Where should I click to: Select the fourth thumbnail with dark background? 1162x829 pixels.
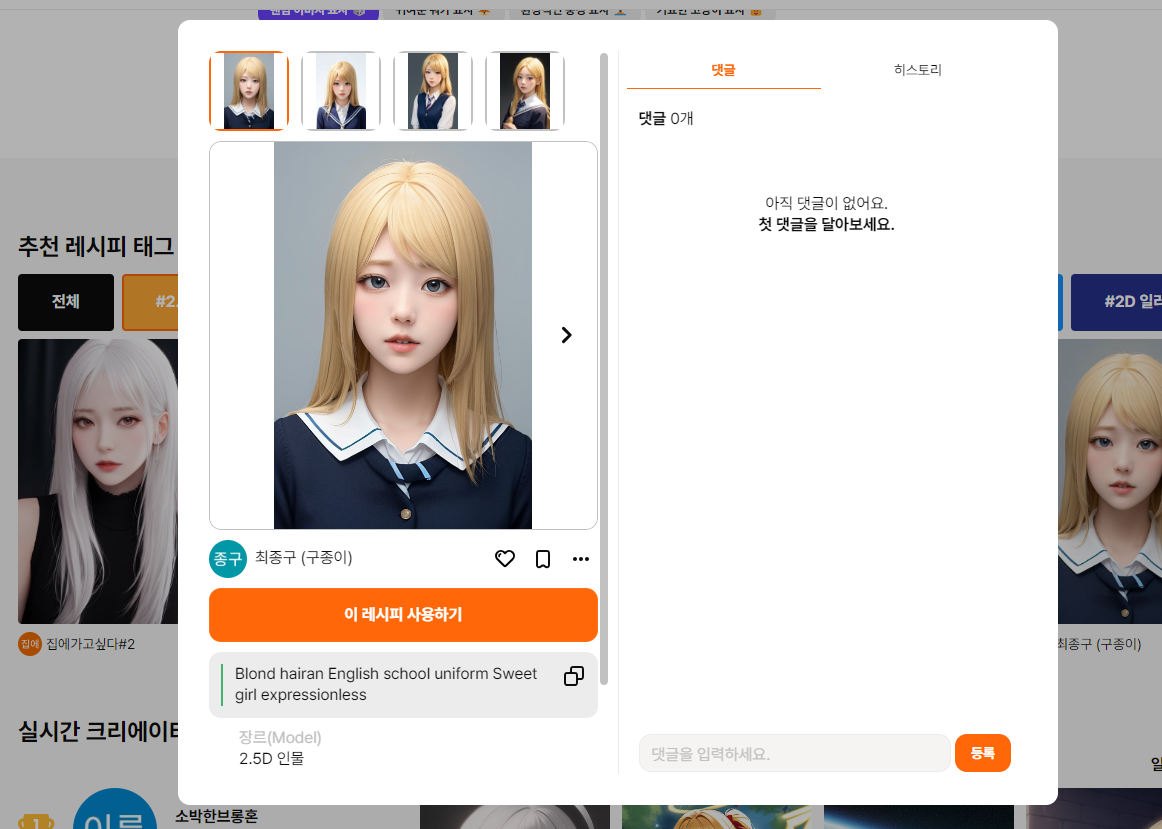525,91
